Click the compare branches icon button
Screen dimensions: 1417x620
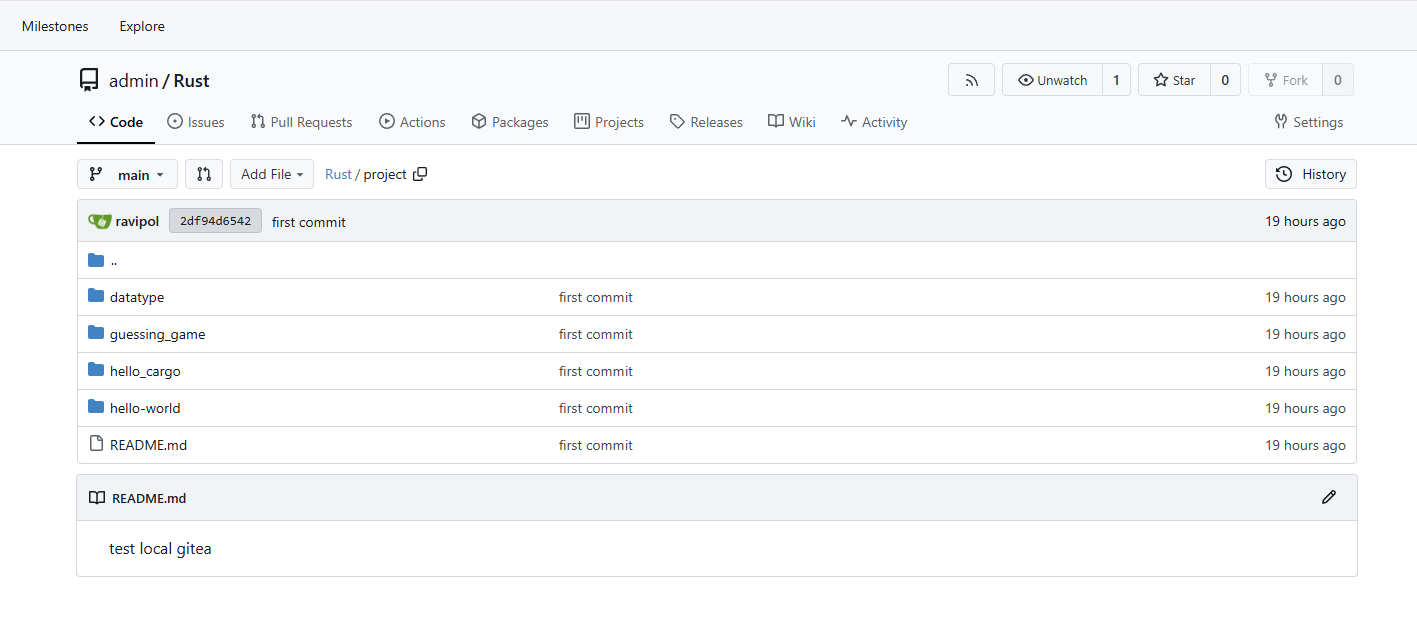click(x=204, y=174)
